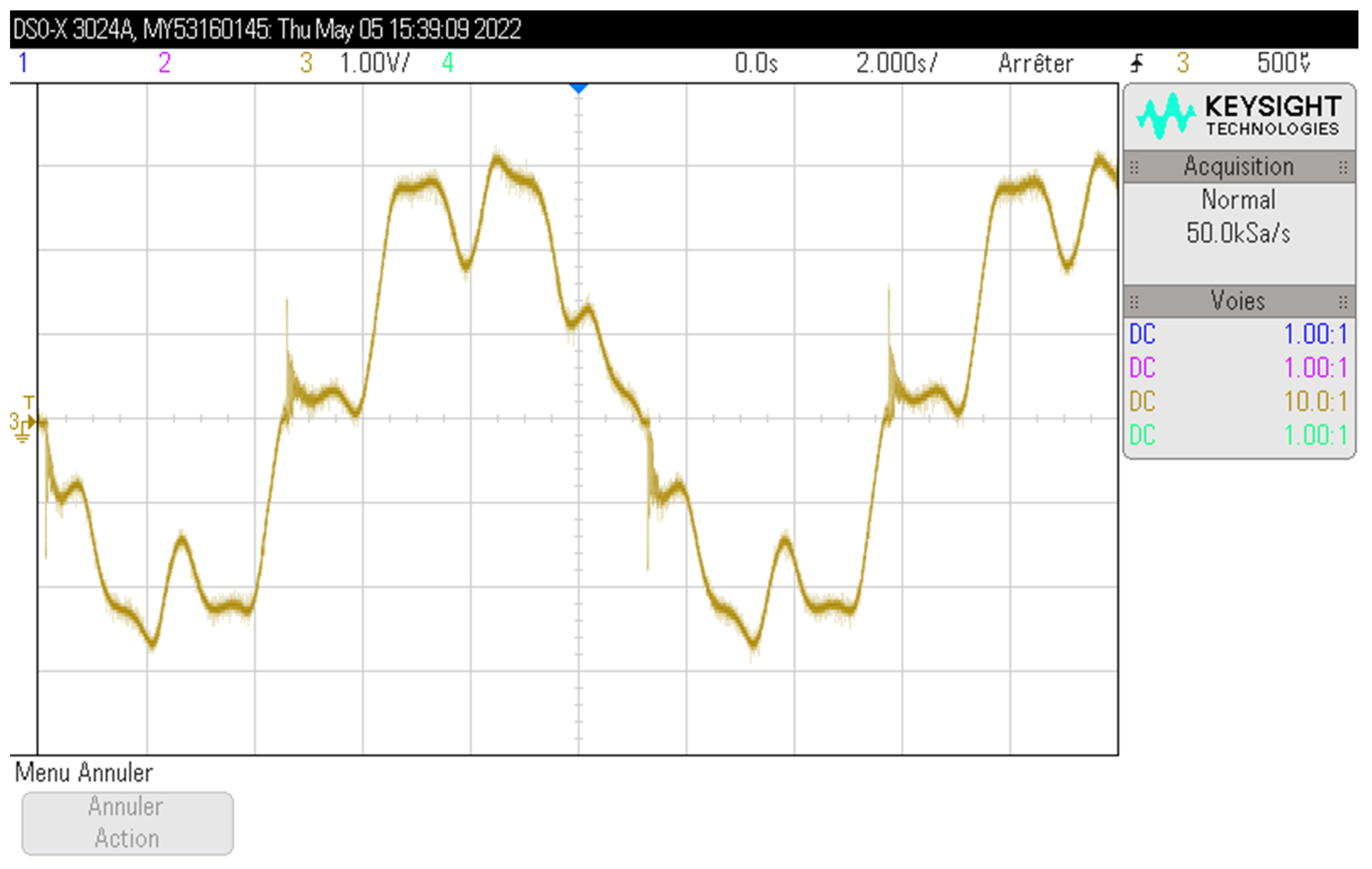The image size is (1372, 869).
Task: Open channel 3 1.00V/ scale setting
Action: (x=374, y=63)
